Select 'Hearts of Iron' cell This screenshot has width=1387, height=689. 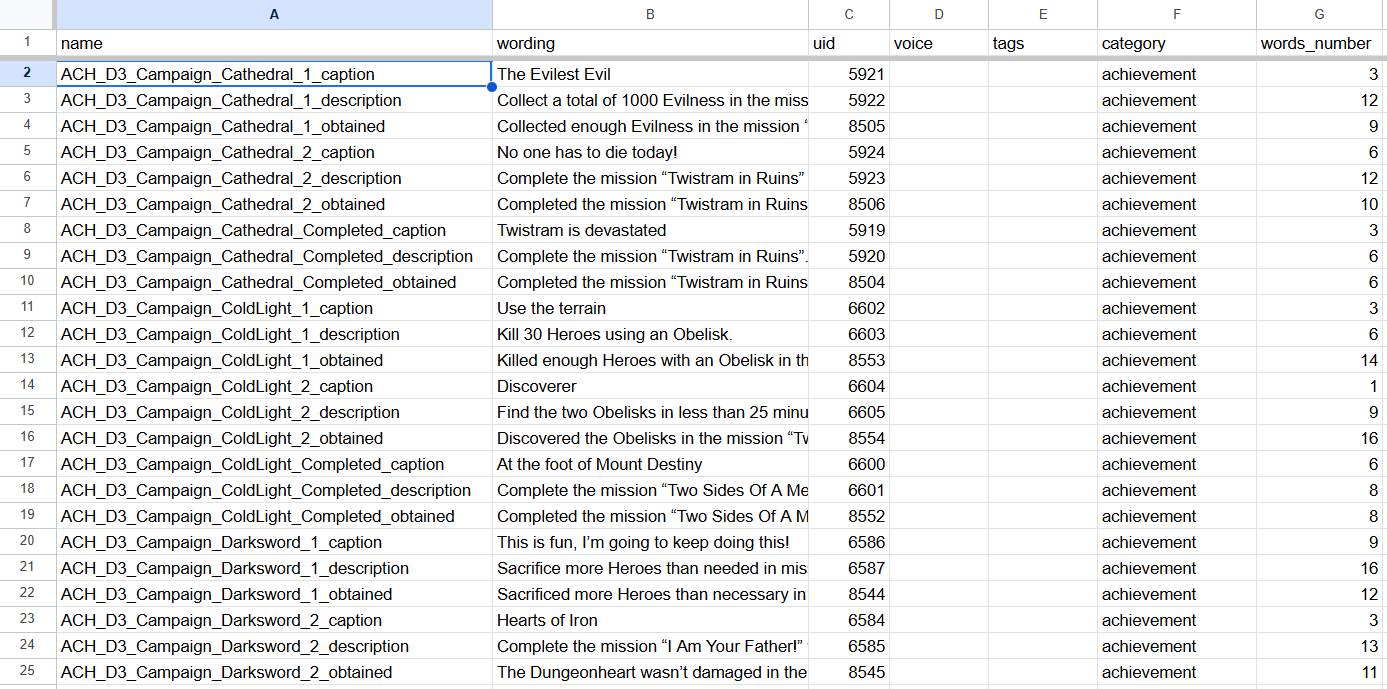[x=650, y=620]
